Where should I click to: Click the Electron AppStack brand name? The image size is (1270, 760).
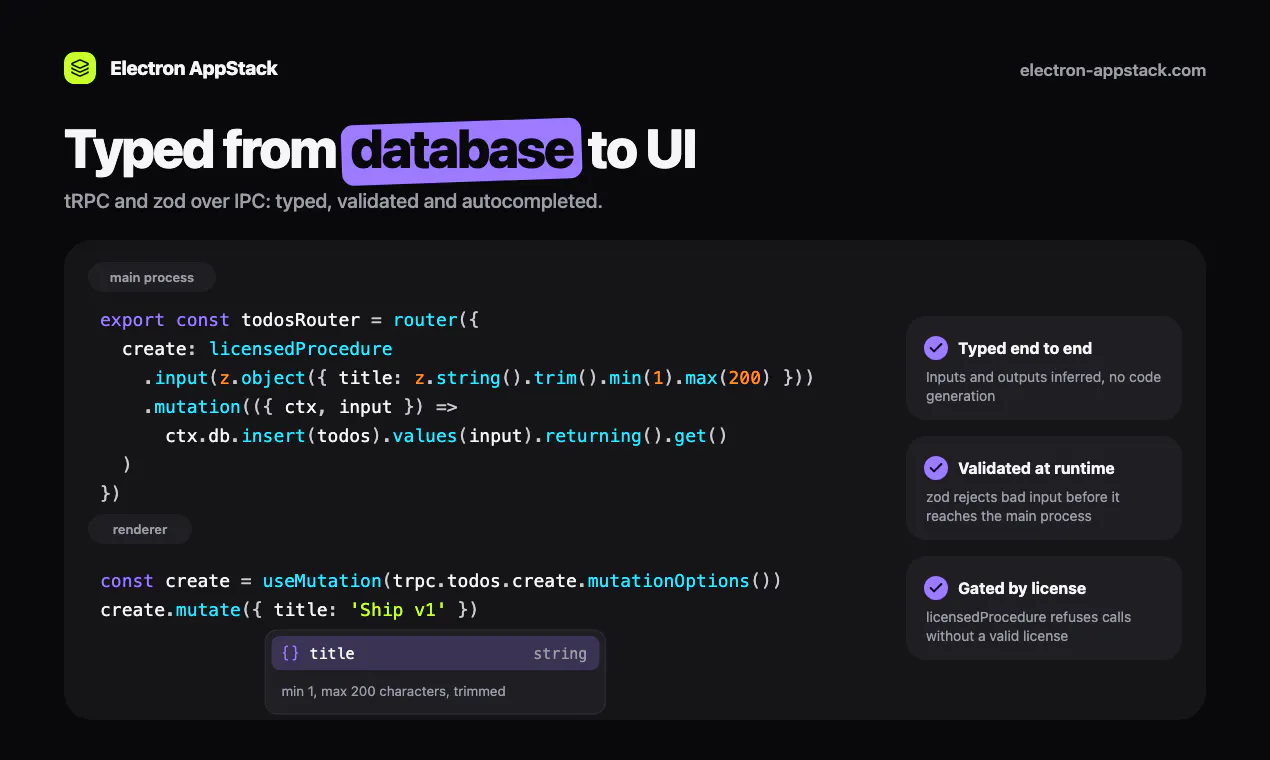[194, 69]
